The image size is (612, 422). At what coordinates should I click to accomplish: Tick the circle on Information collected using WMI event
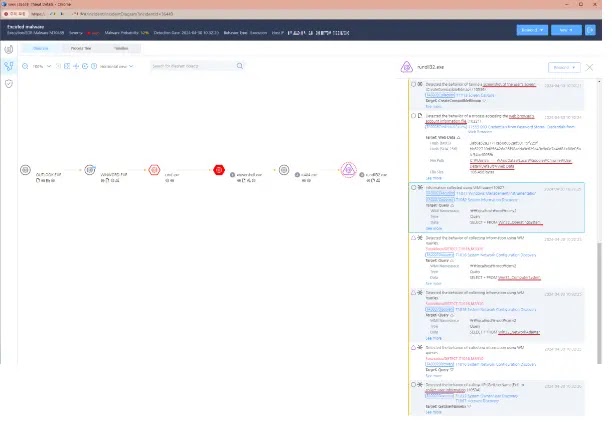(413, 187)
